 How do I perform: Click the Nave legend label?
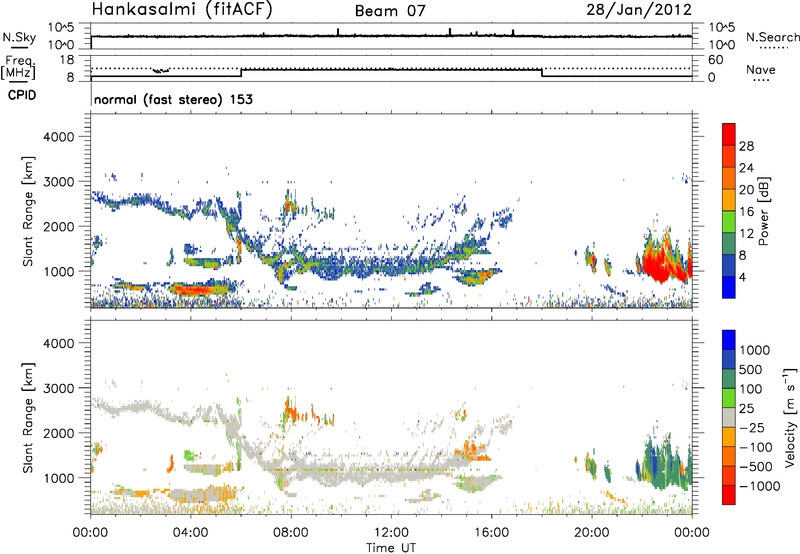coord(761,70)
